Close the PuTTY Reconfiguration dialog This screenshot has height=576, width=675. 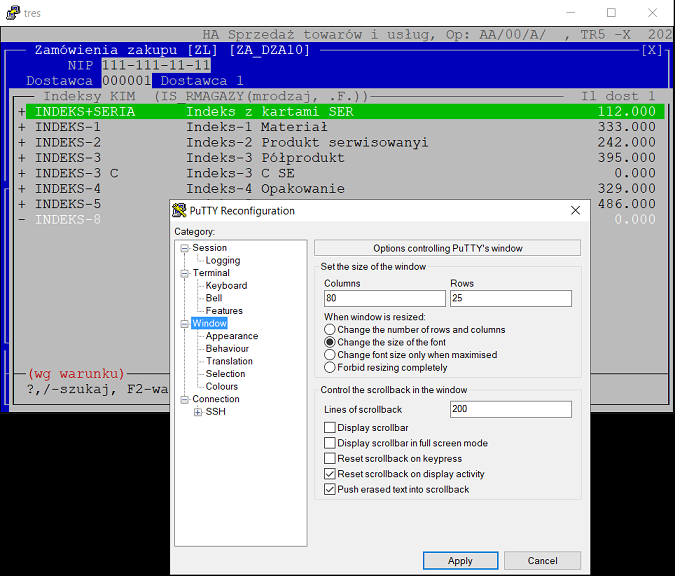575,211
